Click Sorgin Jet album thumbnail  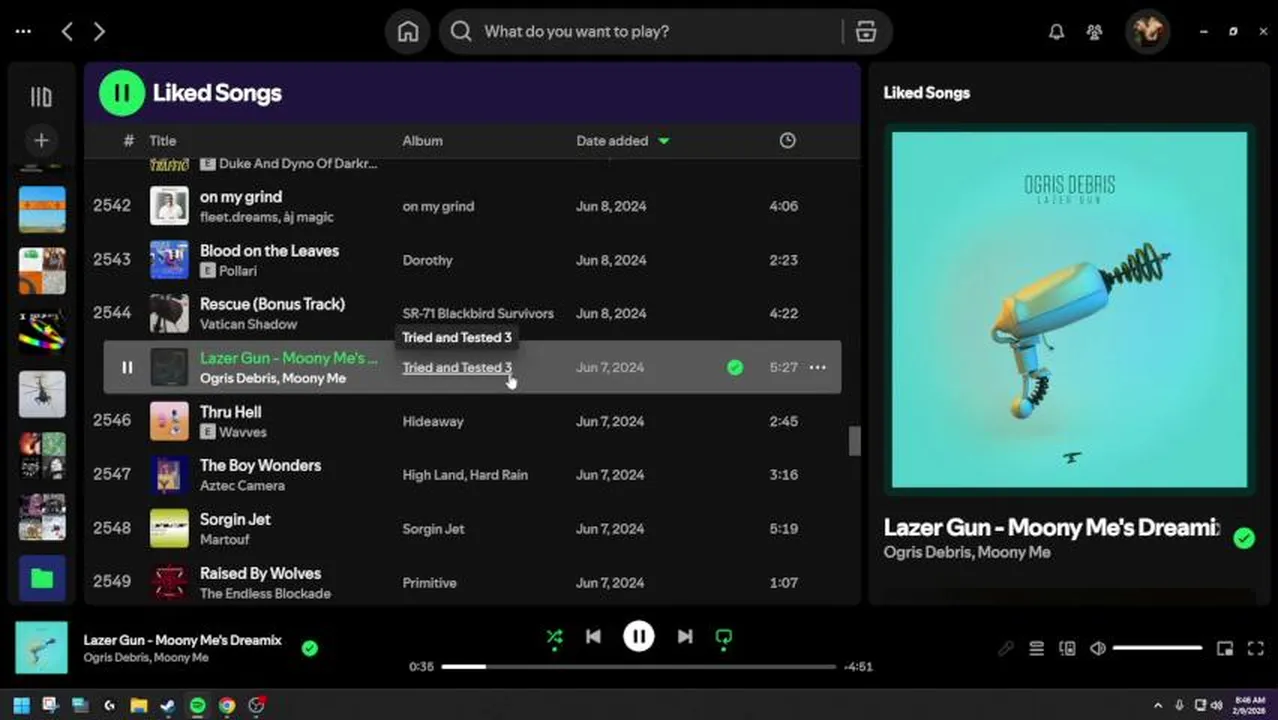click(x=169, y=529)
